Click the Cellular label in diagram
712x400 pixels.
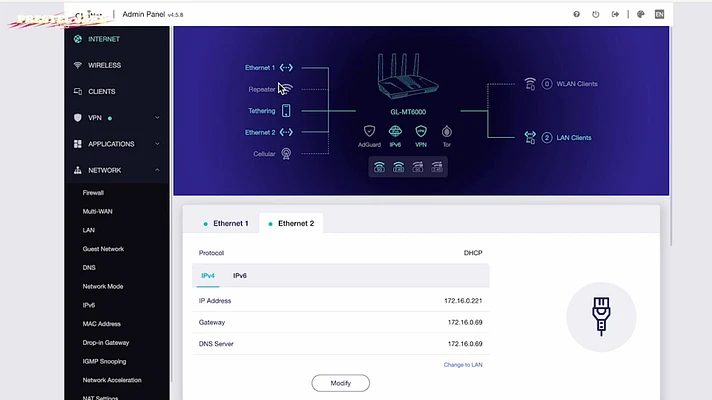click(x=264, y=154)
